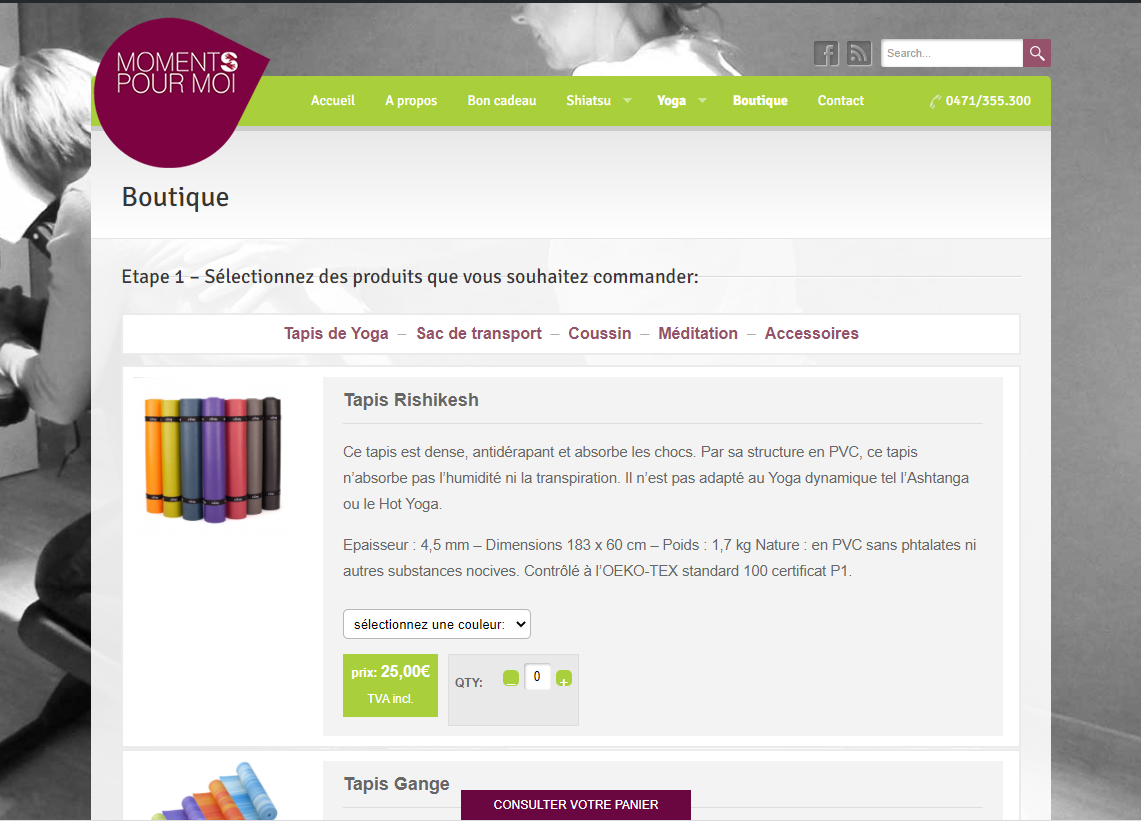
Task: Jump to the Accessoires category
Action: pyautogui.click(x=811, y=333)
